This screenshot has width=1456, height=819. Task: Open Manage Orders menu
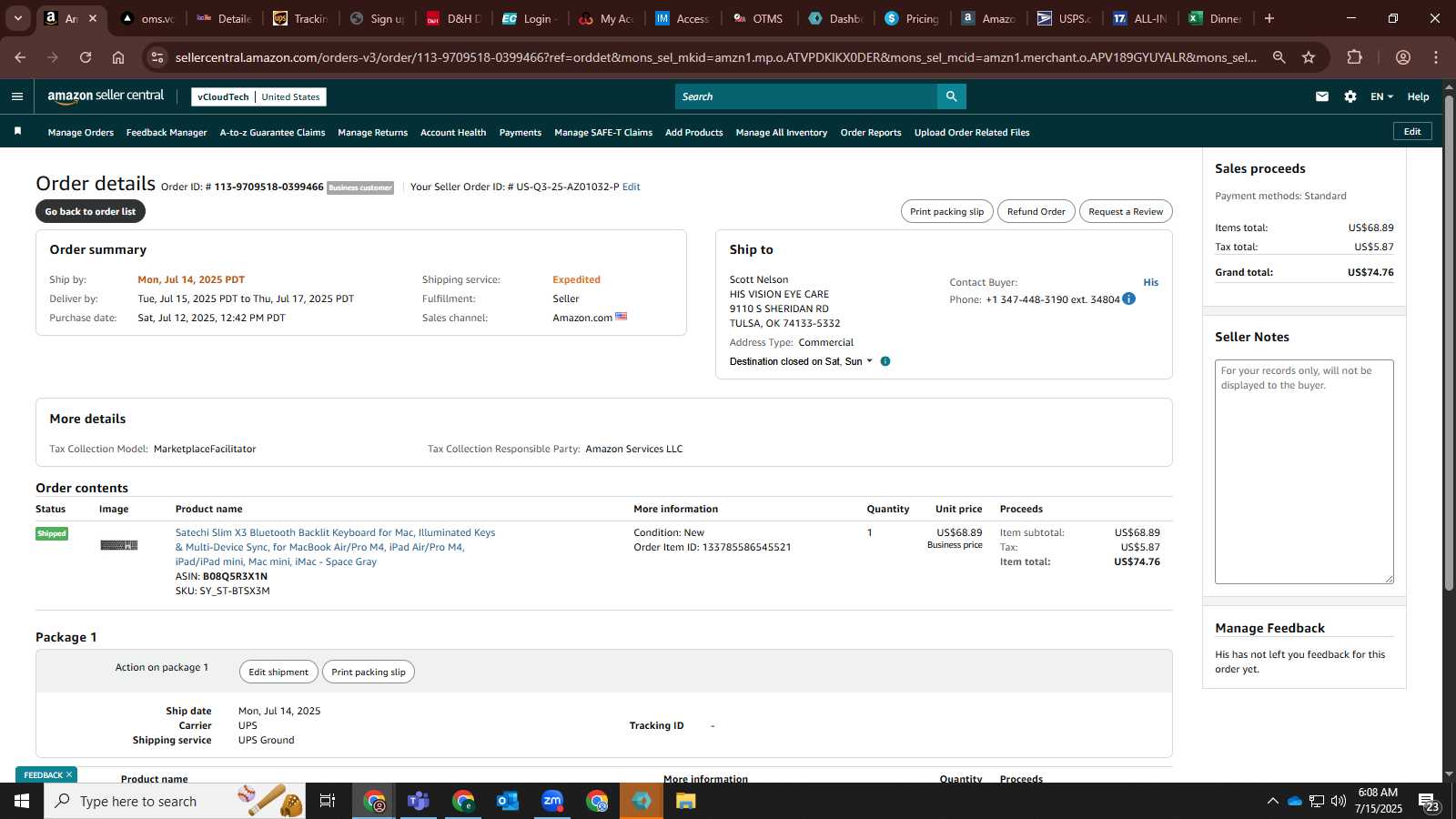[x=81, y=133]
